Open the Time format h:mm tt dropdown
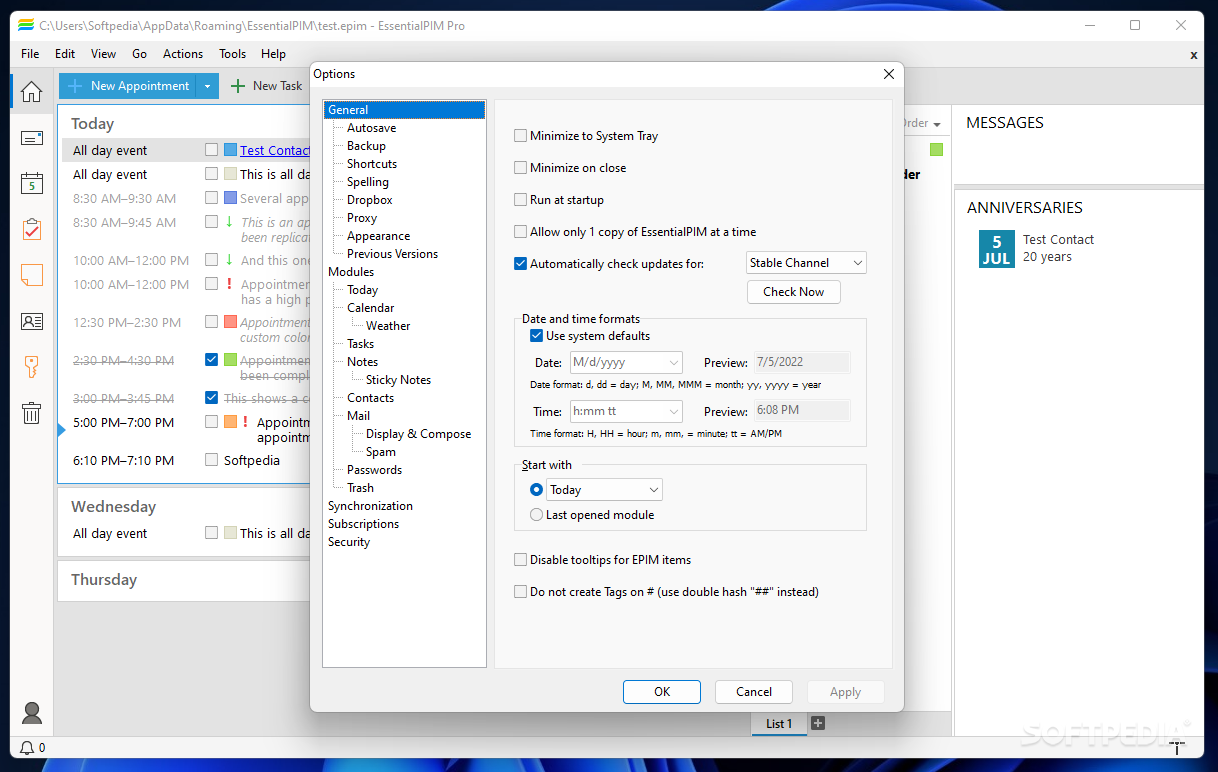Image resolution: width=1218 pixels, height=772 pixels. tap(626, 411)
